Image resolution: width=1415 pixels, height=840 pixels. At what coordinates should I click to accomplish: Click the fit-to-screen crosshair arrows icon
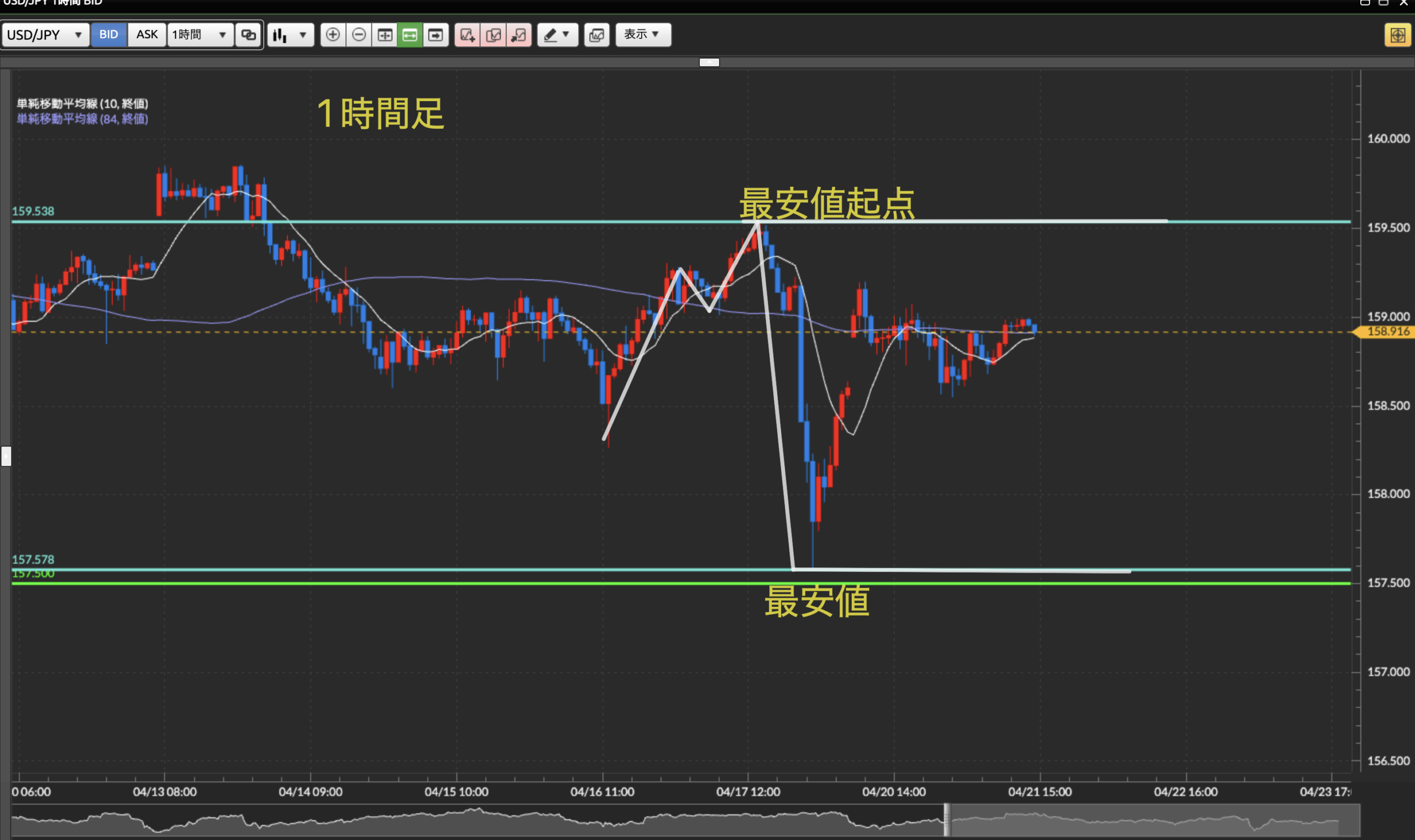point(385,35)
